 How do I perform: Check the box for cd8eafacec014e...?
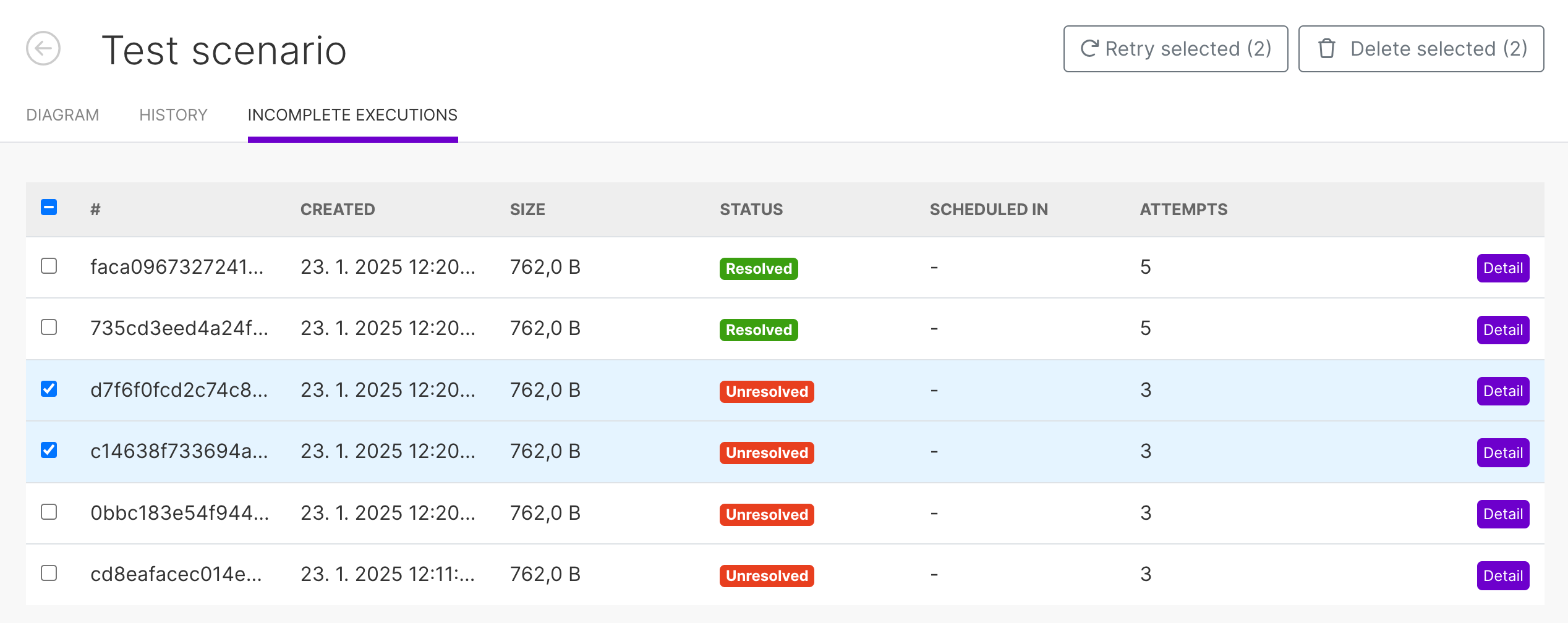click(x=49, y=573)
